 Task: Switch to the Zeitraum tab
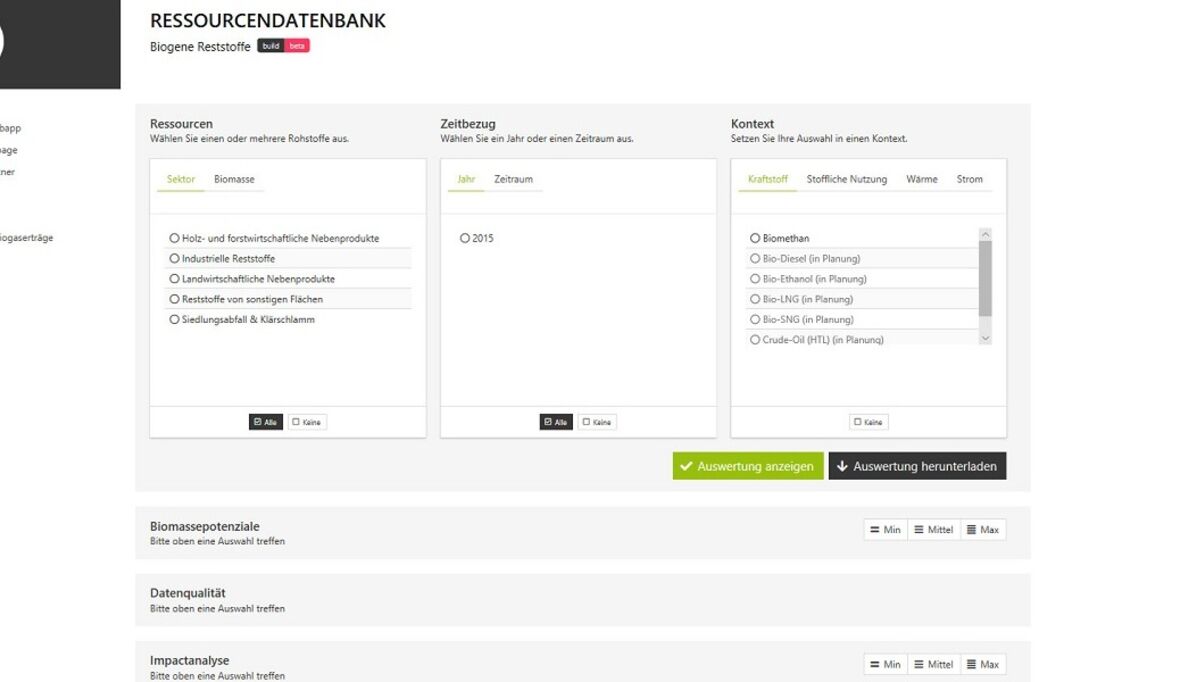(x=513, y=179)
